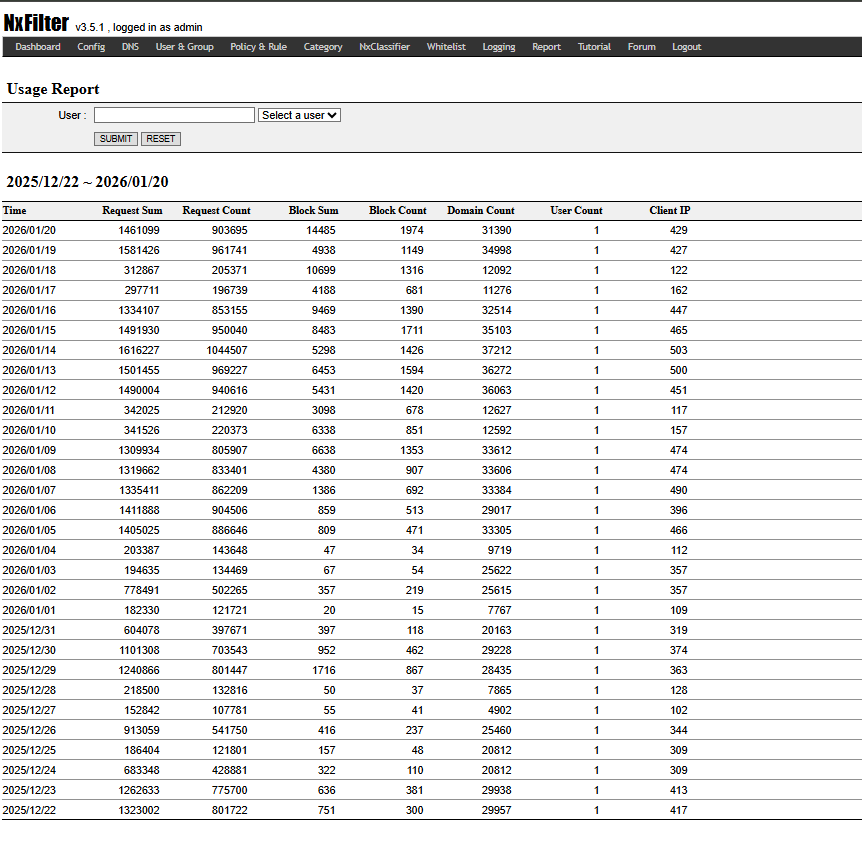Select request count 1044507
Viewport: 862px width, 852px height.
point(226,350)
